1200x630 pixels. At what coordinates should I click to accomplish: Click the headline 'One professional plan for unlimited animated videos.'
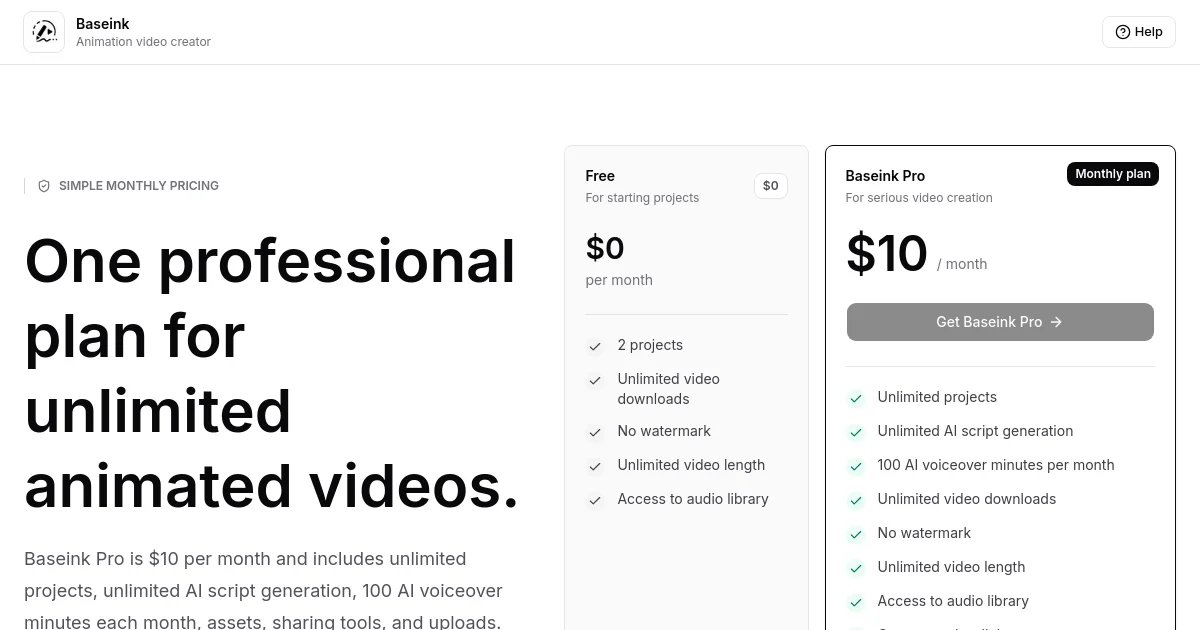pyautogui.click(x=272, y=373)
